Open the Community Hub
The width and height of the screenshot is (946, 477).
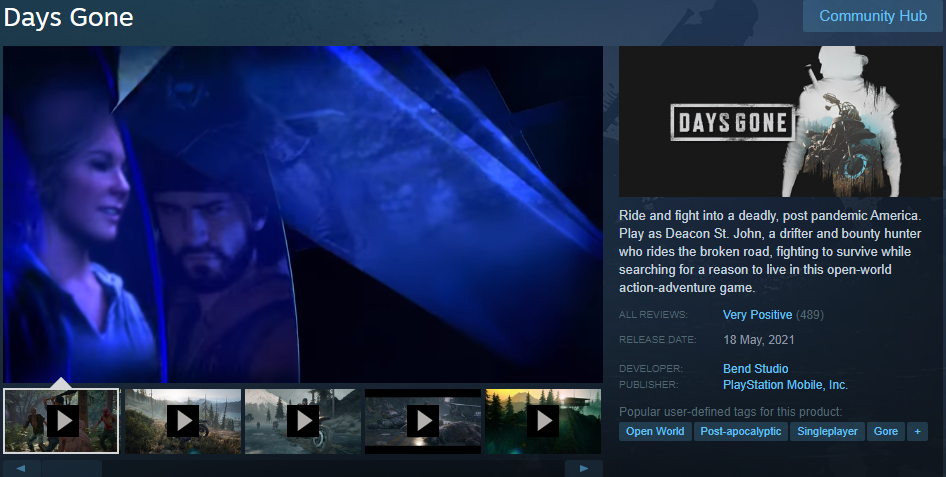point(873,16)
